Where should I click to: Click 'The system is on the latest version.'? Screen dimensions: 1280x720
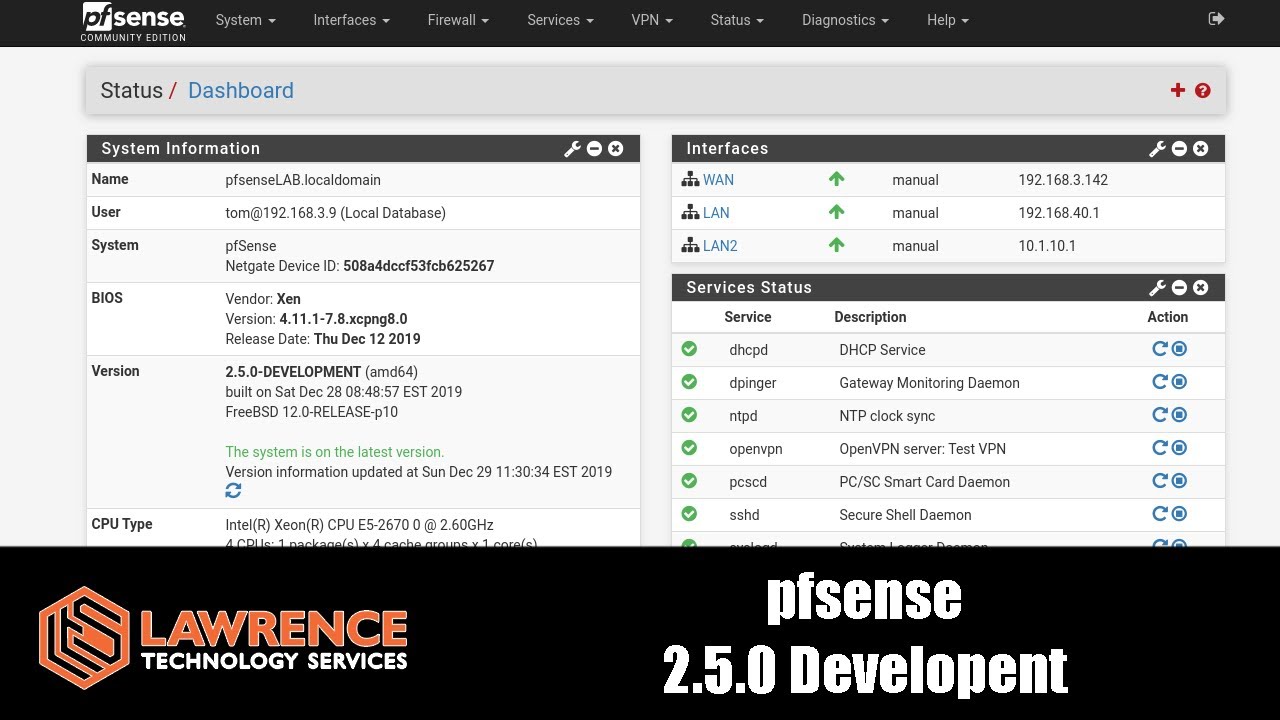(335, 452)
